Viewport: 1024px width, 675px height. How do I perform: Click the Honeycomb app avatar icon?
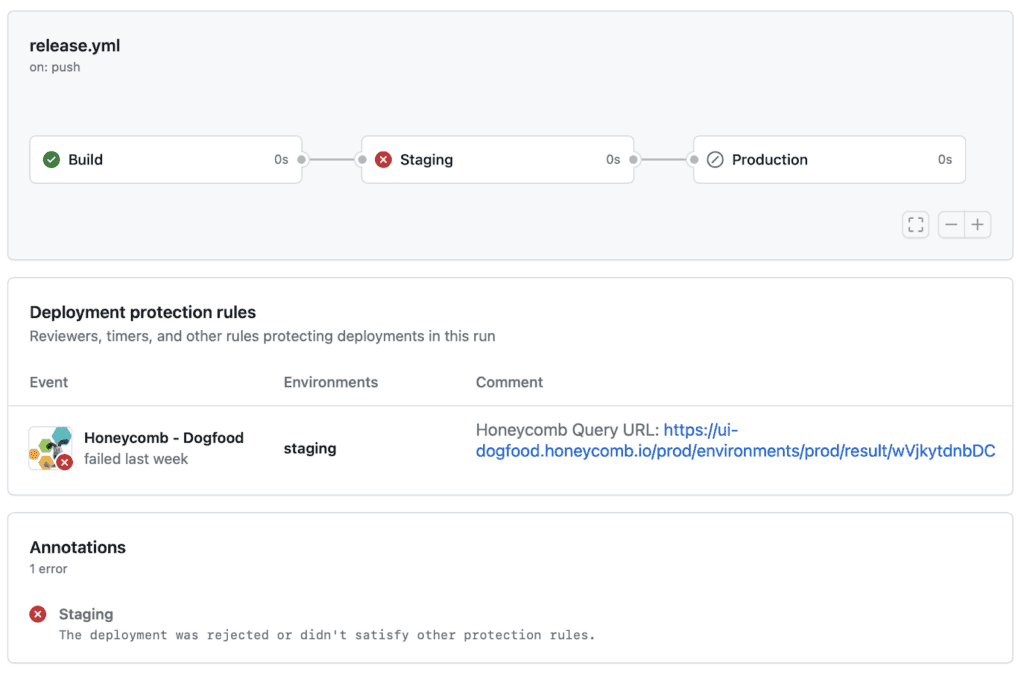tap(50, 448)
